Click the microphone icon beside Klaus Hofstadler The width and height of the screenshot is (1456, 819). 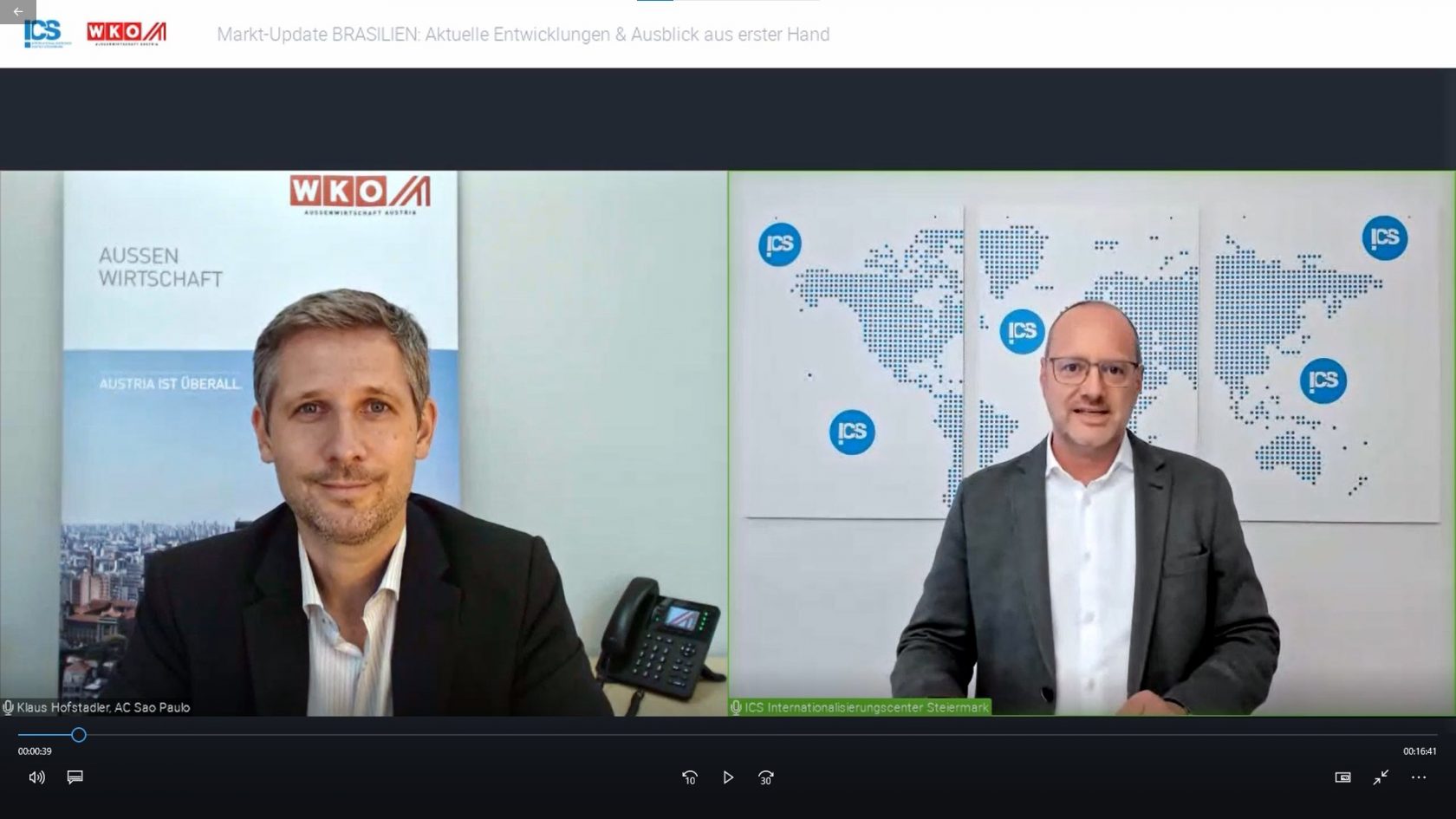tap(9, 707)
